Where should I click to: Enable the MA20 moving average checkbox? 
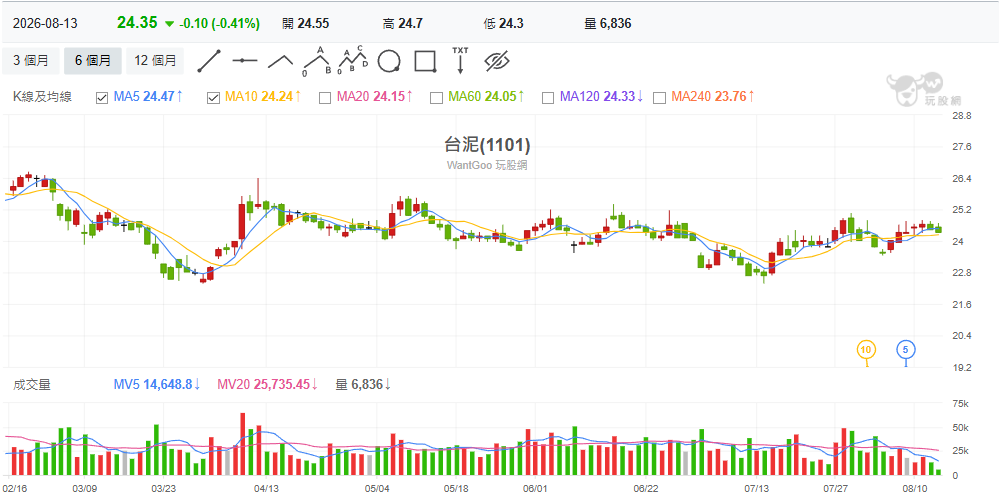[325, 98]
